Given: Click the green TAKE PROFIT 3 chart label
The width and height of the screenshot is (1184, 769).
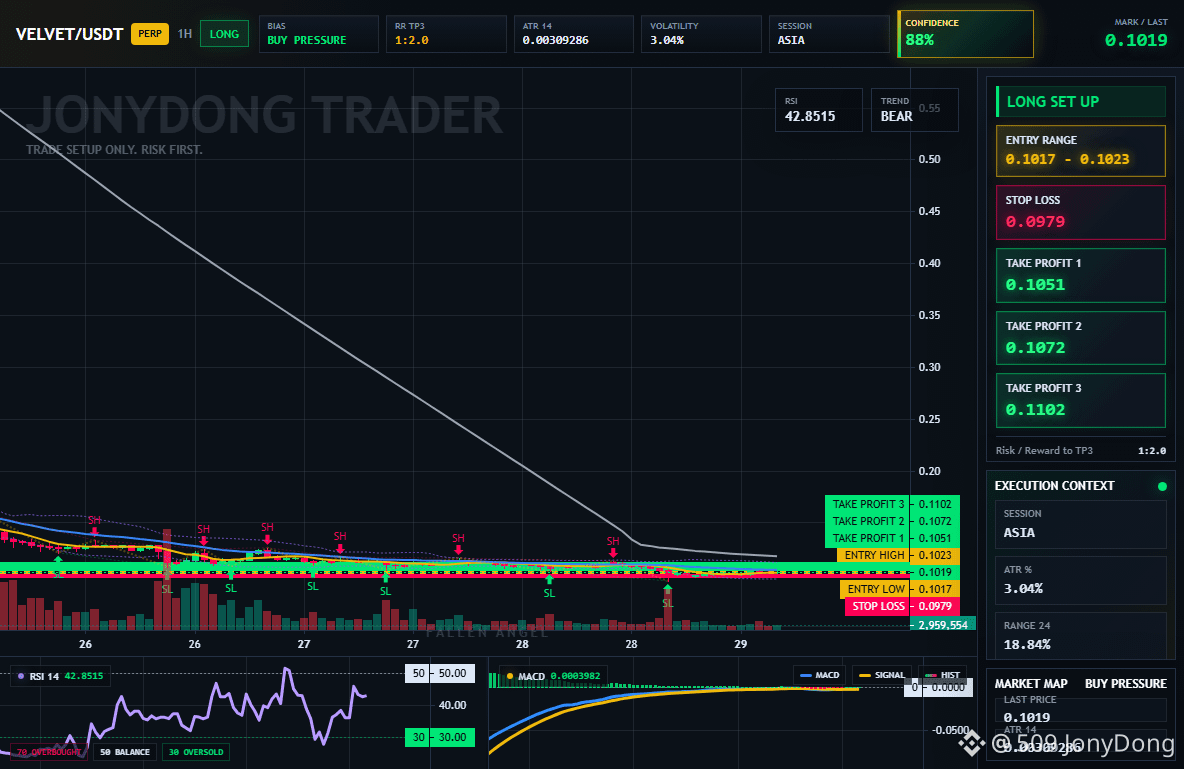Looking at the screenshot, I should [868, 504].
